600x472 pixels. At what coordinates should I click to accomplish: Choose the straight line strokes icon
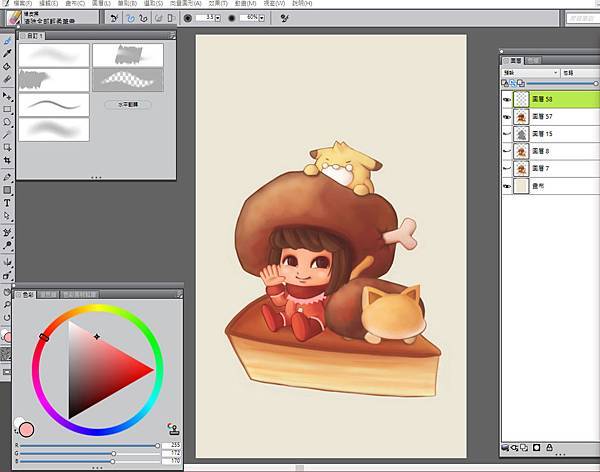(143, 18)
